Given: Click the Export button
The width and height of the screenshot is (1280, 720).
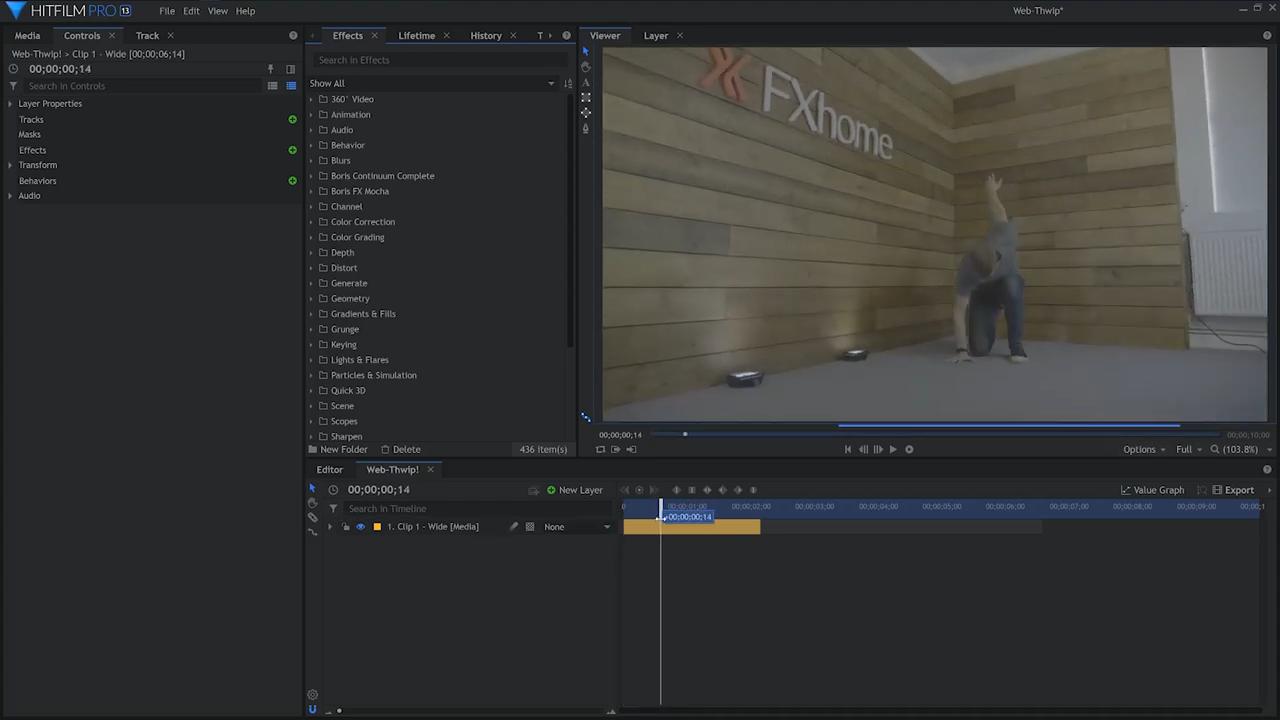Looking at the screenshot, I should pyautogui.click(x=1233, y=490).
